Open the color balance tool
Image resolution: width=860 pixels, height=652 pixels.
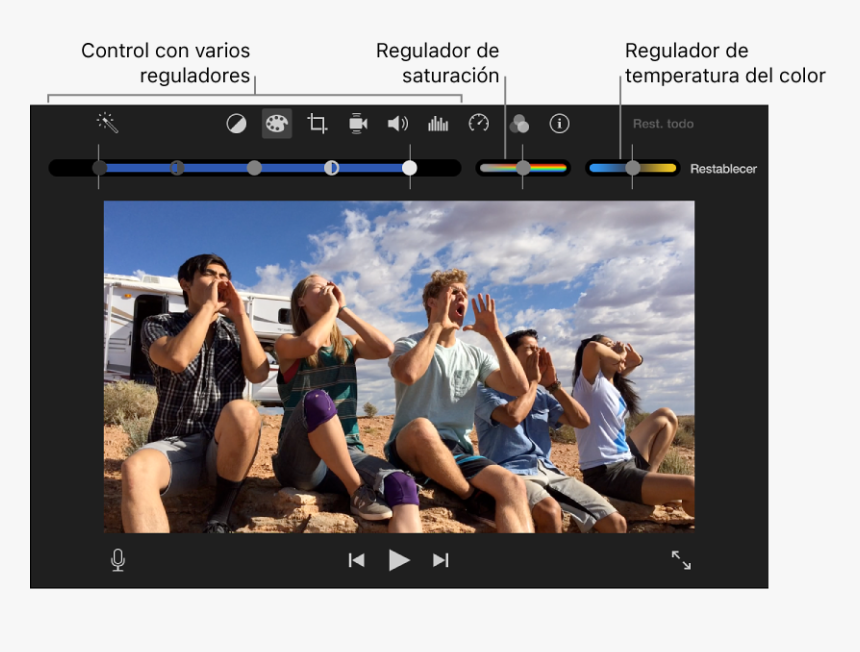(x=236, y=124)
